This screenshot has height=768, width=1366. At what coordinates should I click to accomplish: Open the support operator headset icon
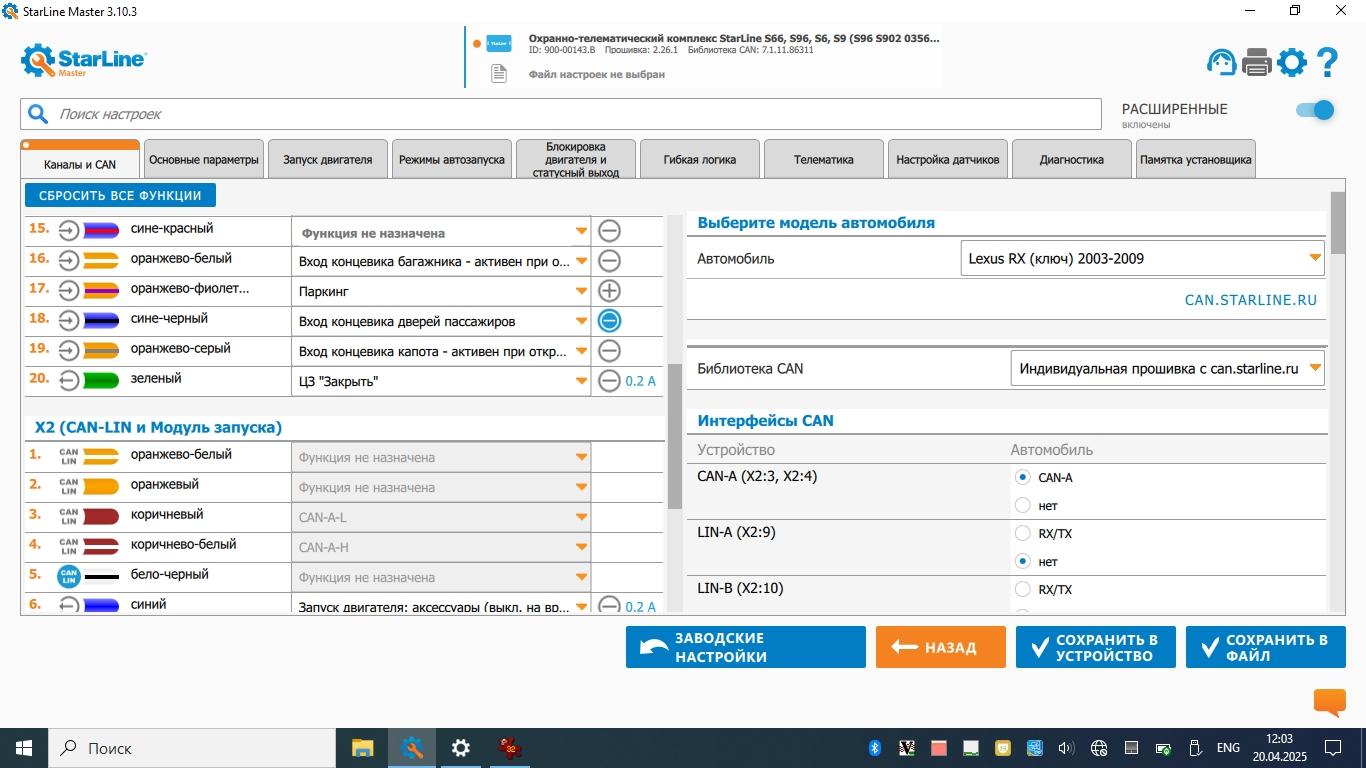click(1221, 62)
